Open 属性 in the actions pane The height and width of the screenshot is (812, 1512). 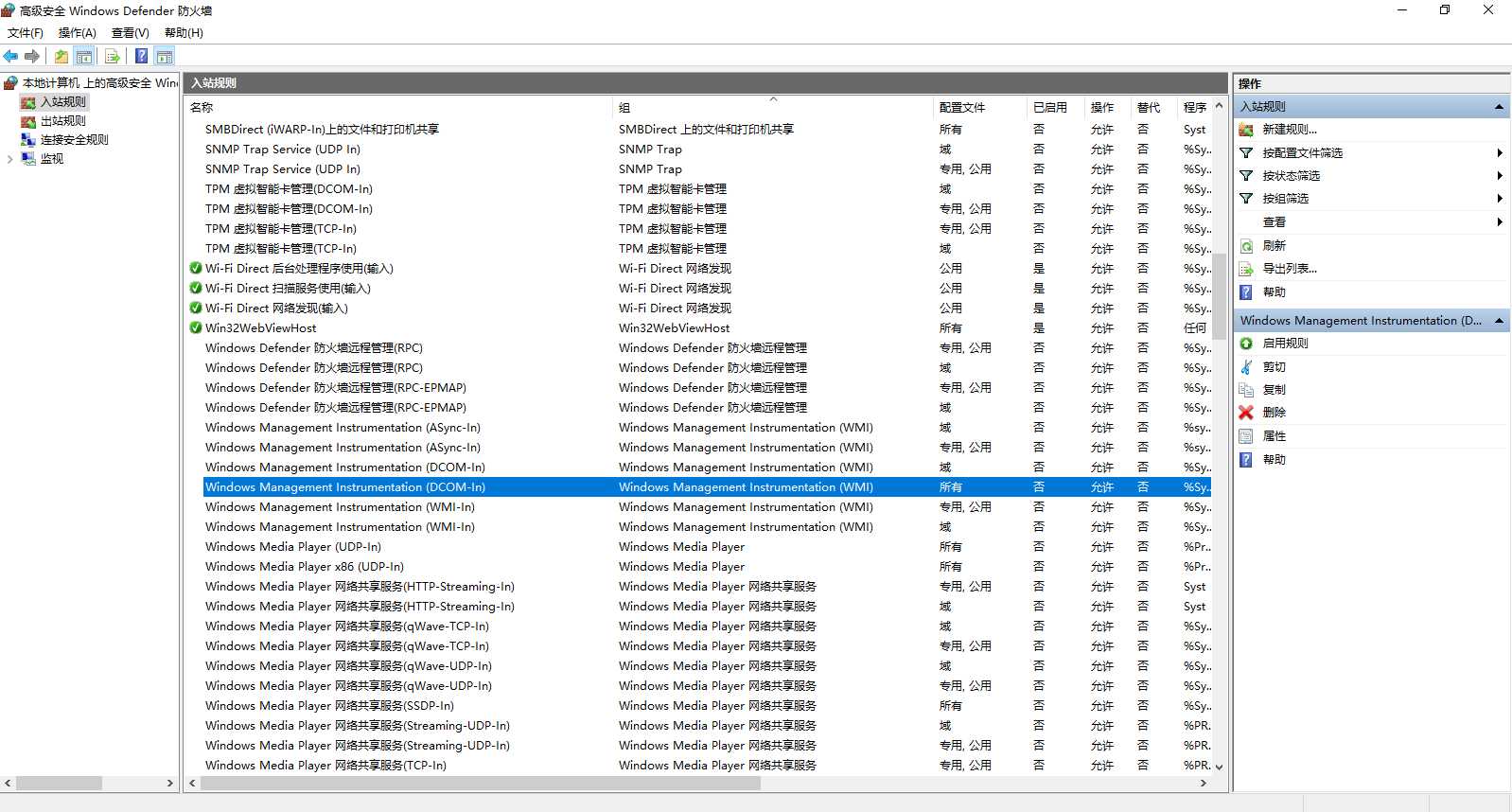(x=1274, y=436)
